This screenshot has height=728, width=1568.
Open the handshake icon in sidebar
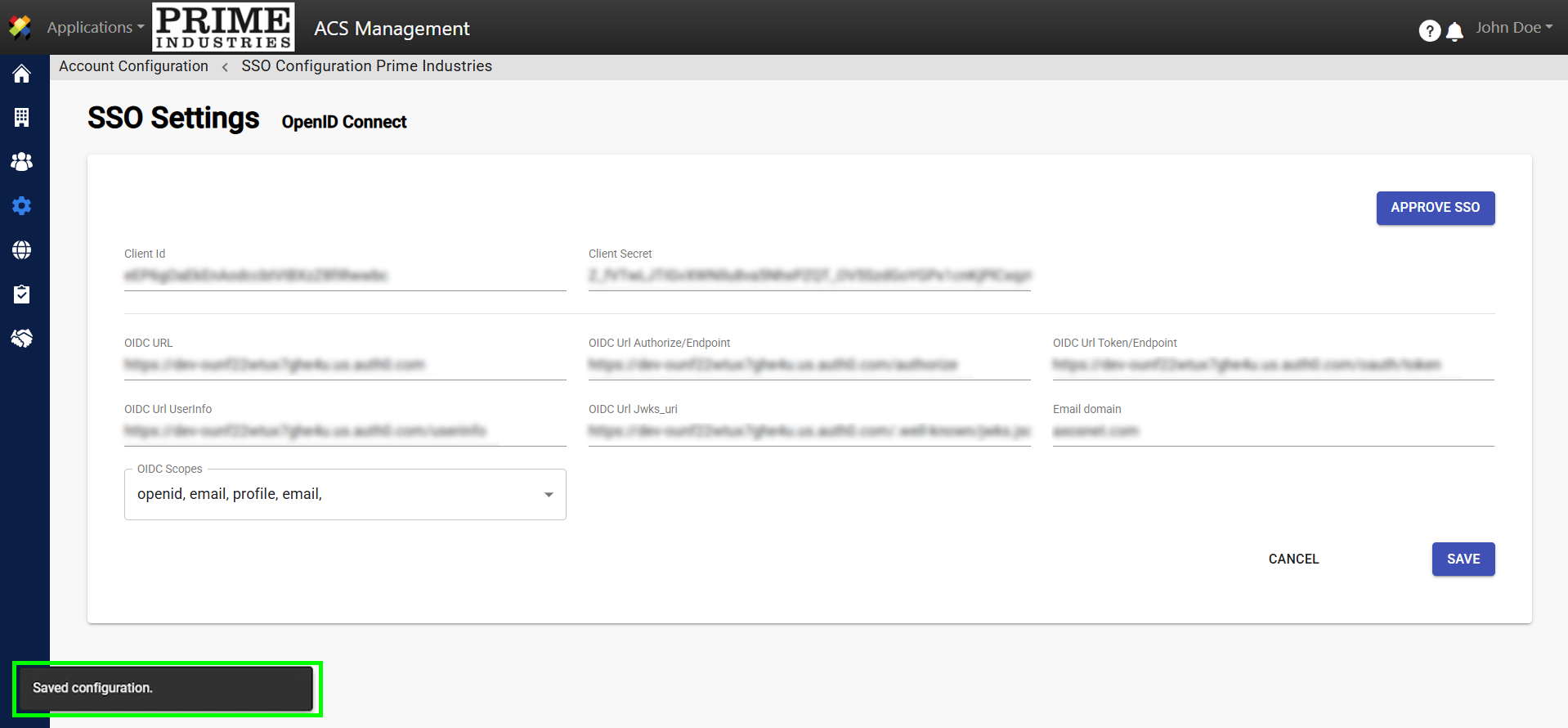point(22,338)
